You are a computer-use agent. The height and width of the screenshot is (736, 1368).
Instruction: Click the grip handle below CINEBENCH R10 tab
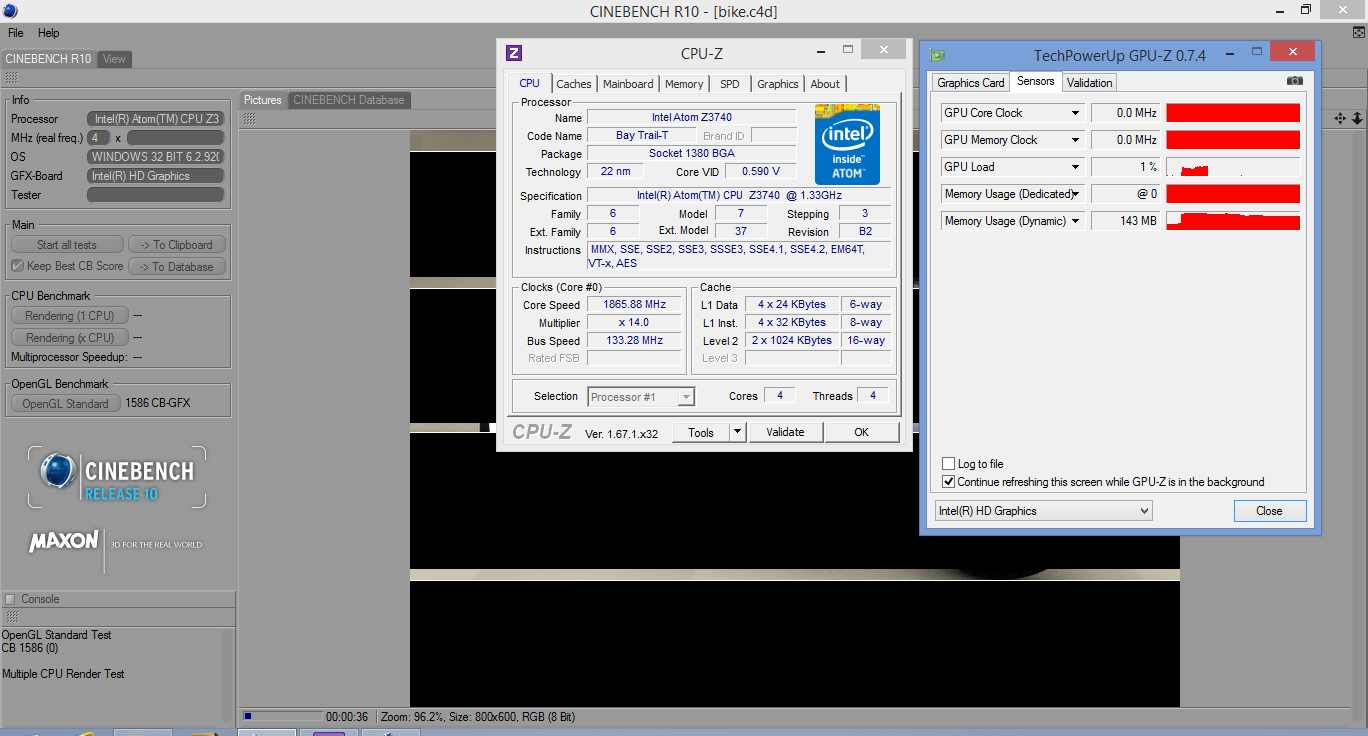click(11, 77)
